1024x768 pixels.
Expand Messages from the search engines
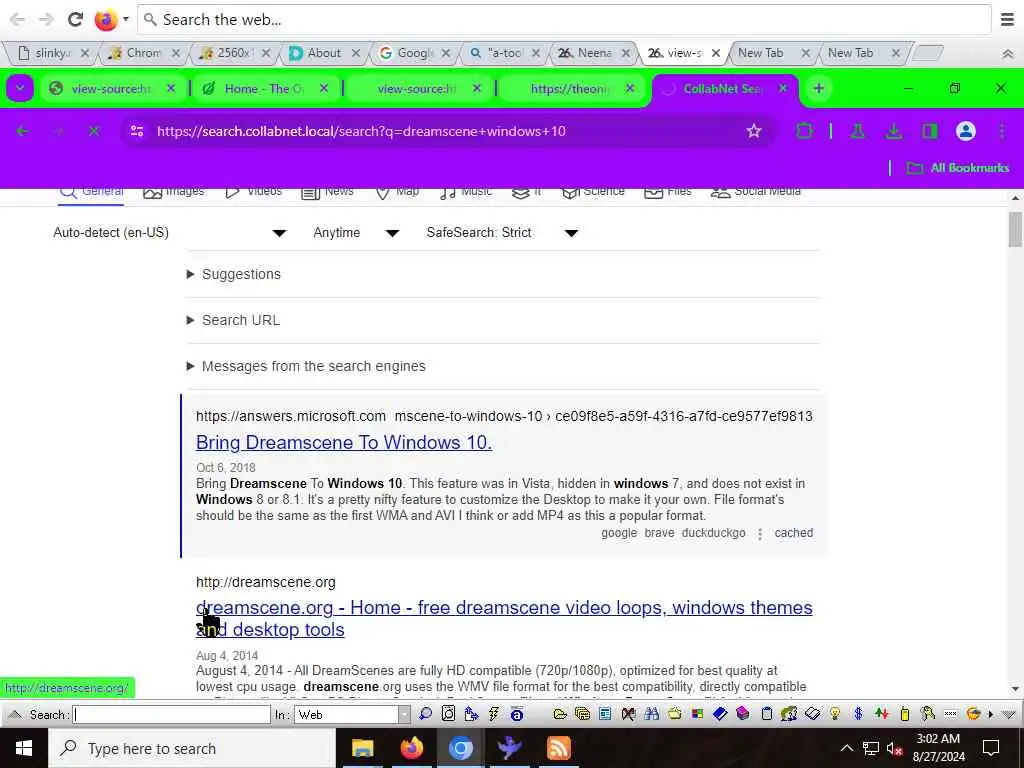coord(306,366)
